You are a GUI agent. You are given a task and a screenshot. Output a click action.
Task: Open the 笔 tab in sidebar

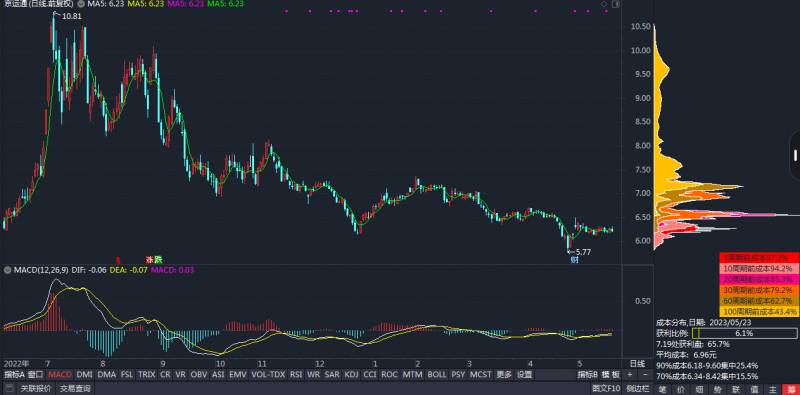tap(662, 389)
